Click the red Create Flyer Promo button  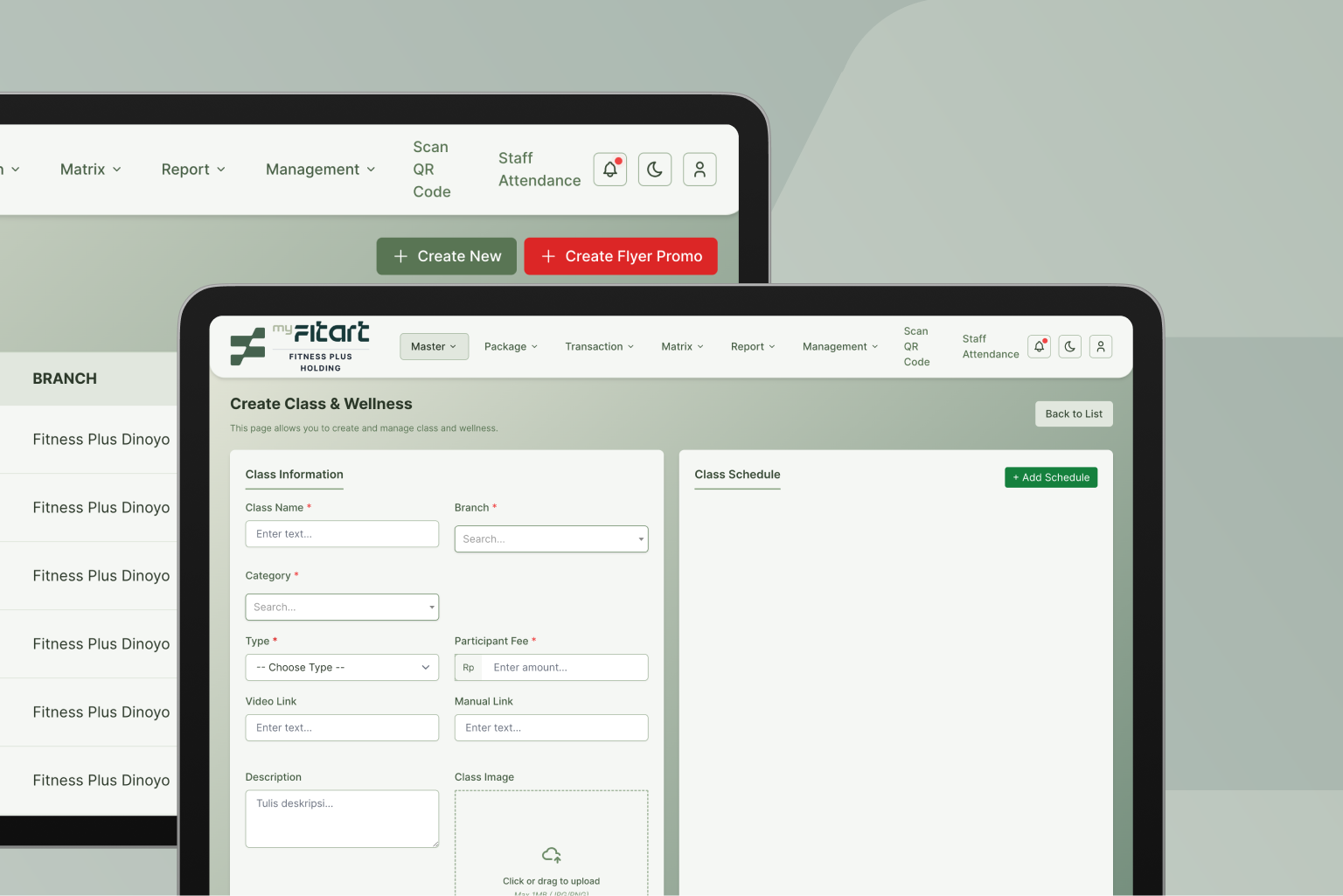pyautogui.click(x=621, y=256)
